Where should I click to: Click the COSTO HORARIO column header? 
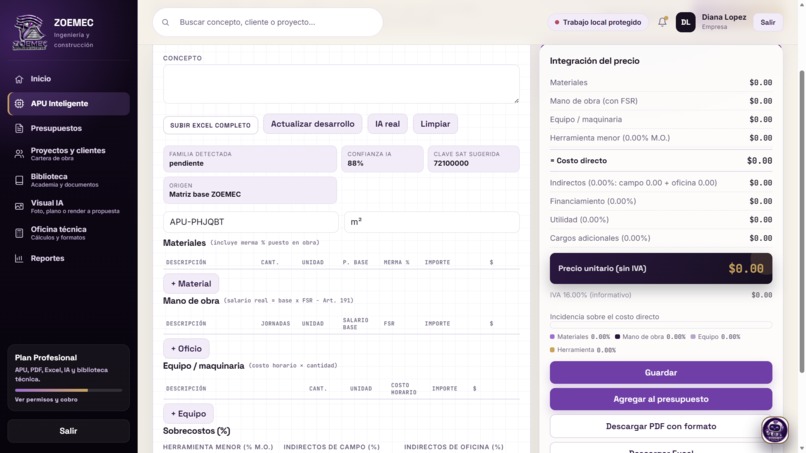[x=404, y=389]
